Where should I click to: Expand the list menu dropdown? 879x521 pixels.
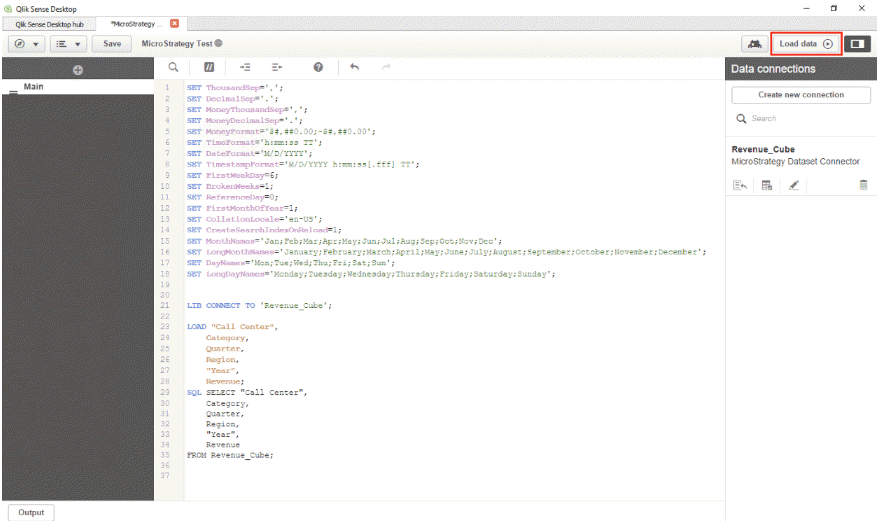point(68,44)
